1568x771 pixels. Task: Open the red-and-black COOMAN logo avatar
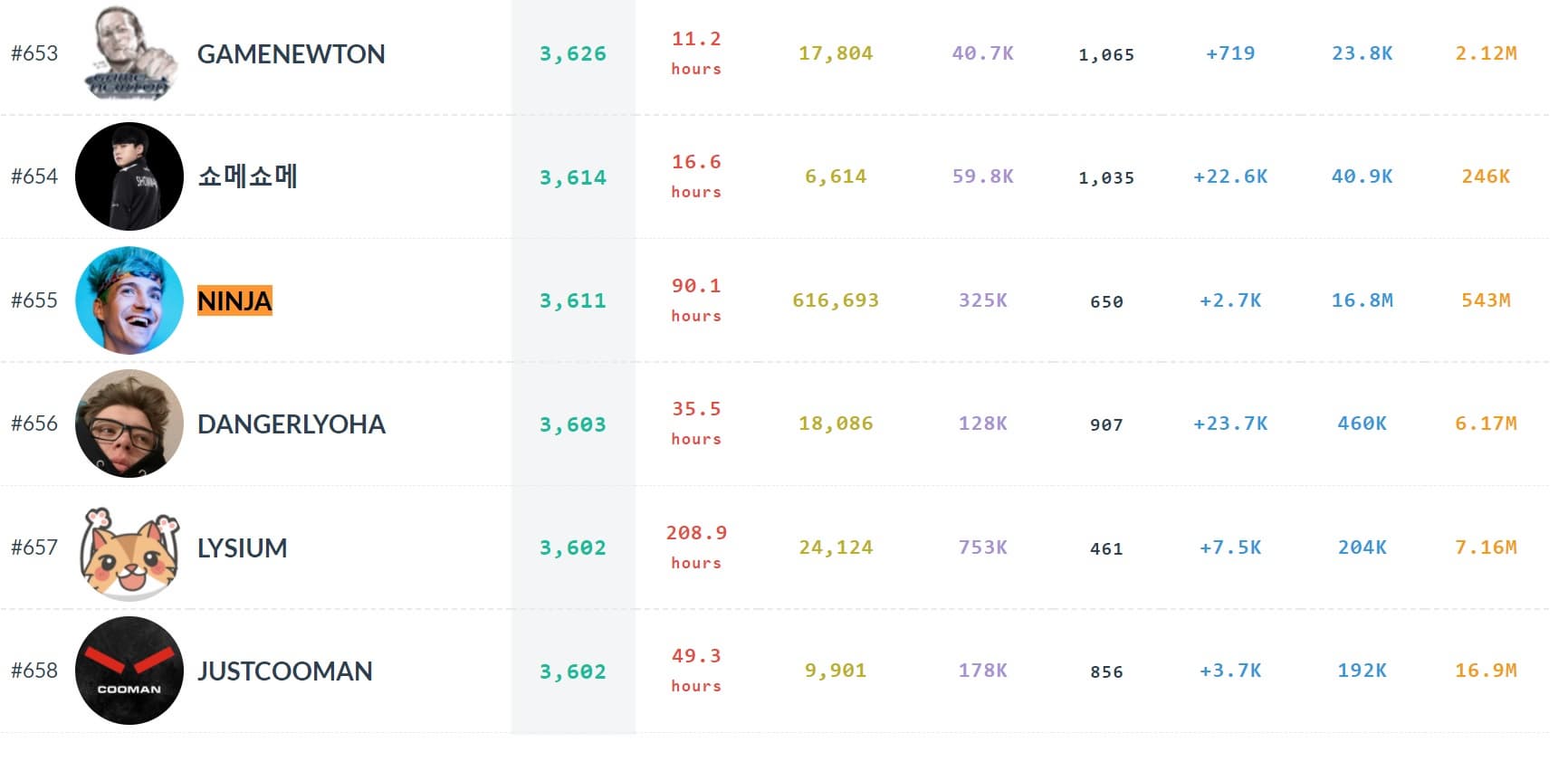click(129, 671)
